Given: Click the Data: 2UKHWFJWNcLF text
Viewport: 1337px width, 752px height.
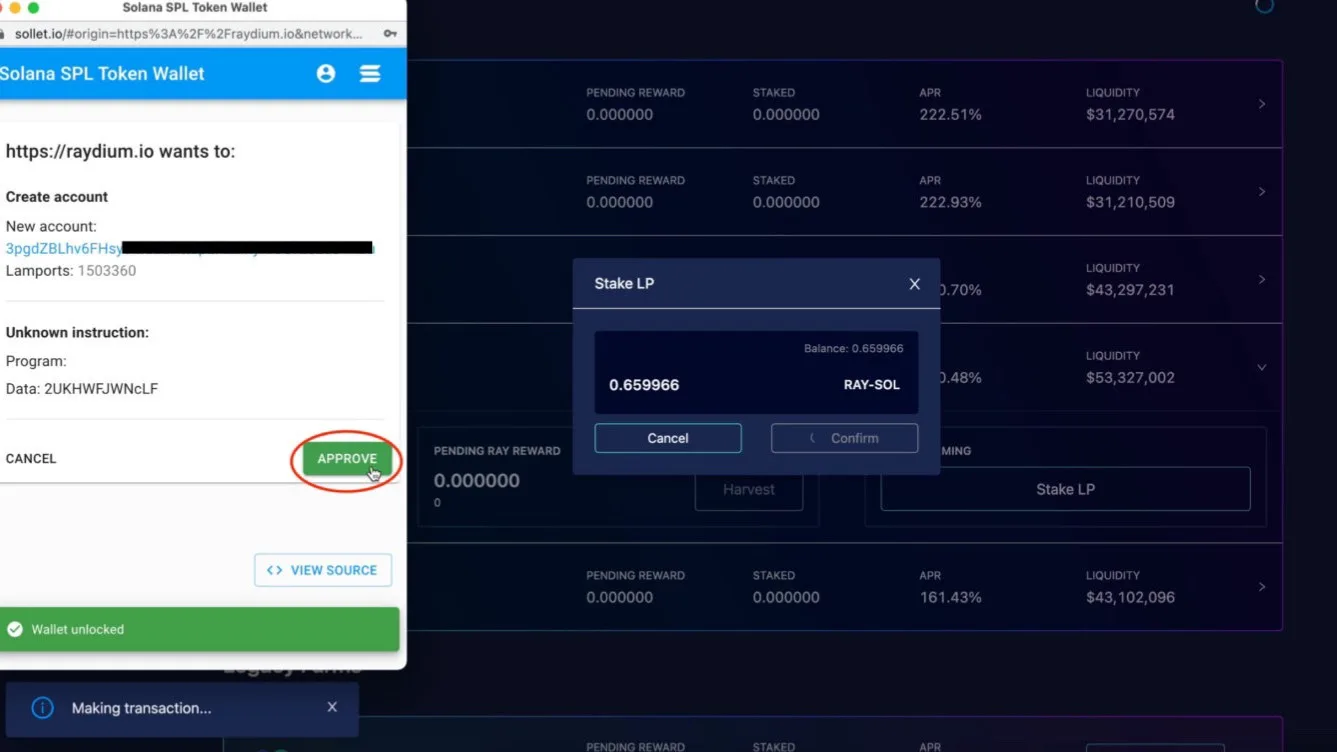Looking at the screenshot, I should click(82, 389).
